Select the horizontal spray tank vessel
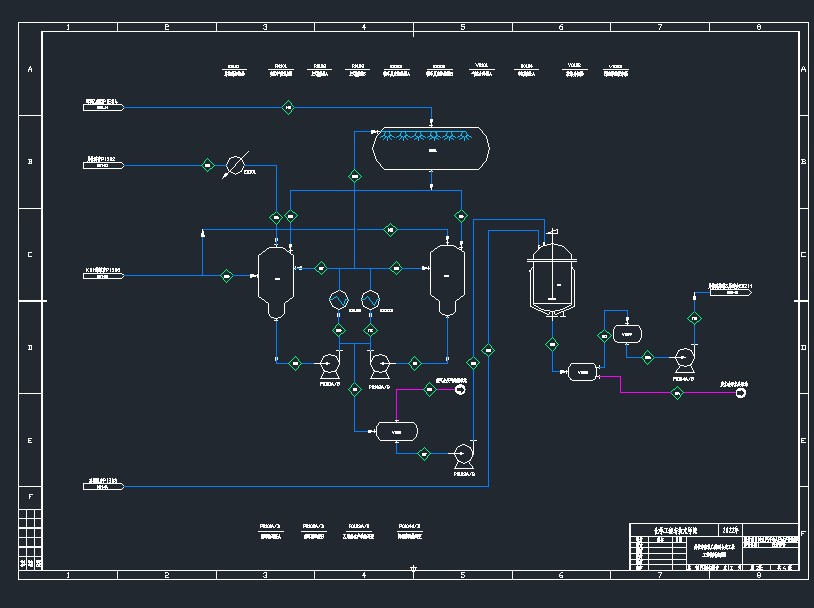814x608 pixels. (431, 148)
